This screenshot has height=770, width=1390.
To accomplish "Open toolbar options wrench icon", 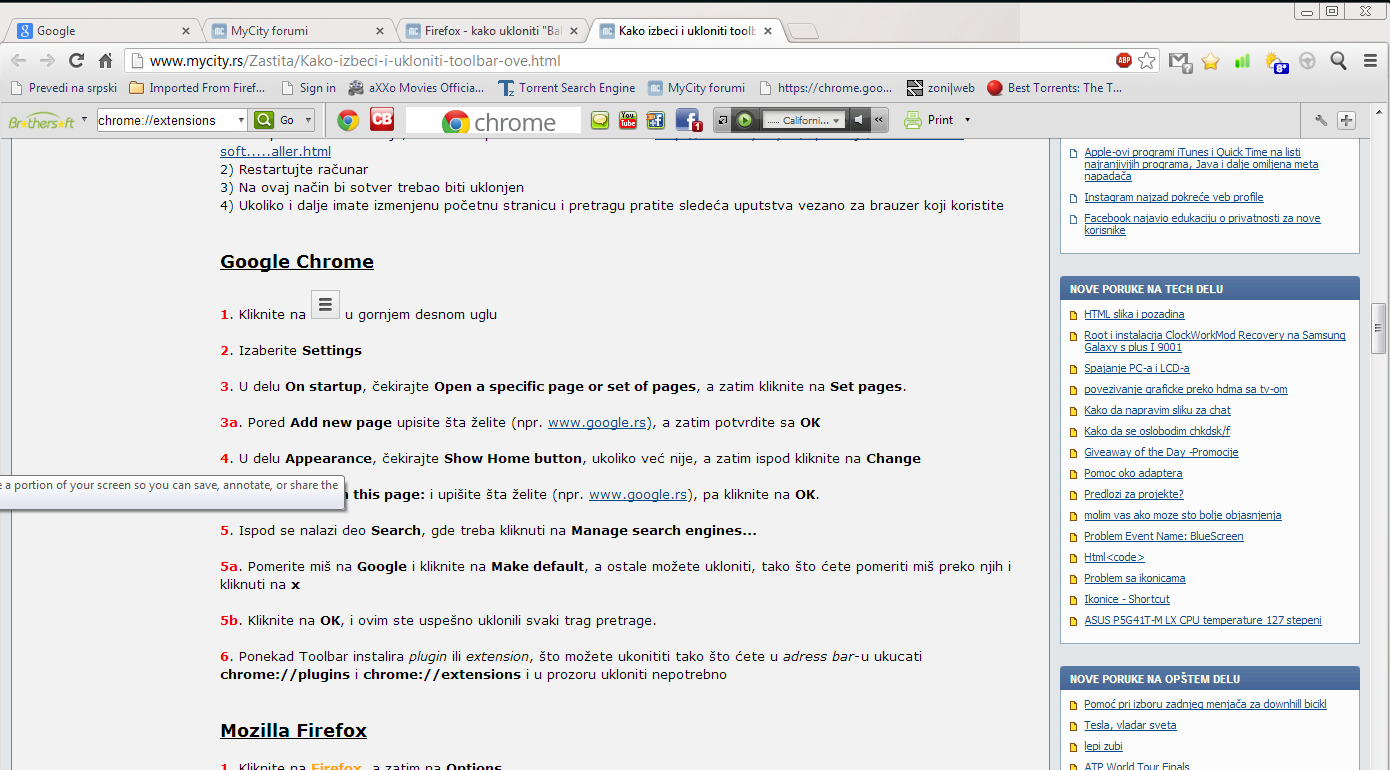I will pos(1321,121).
